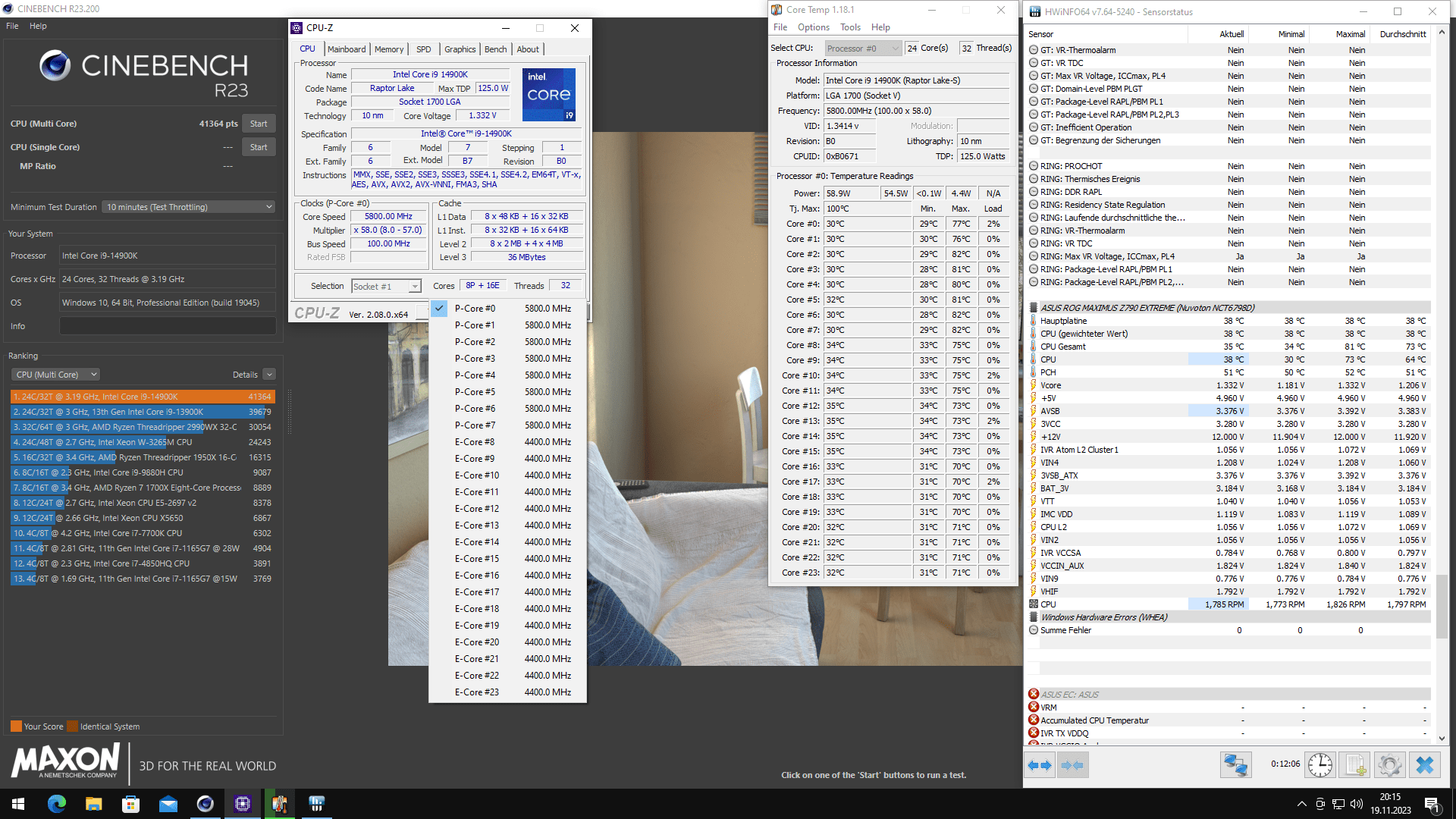The height and width of the screenshot is (819, 1456).
Task: Open Microsoft Store from taskbar
Action: pos(131,804)
